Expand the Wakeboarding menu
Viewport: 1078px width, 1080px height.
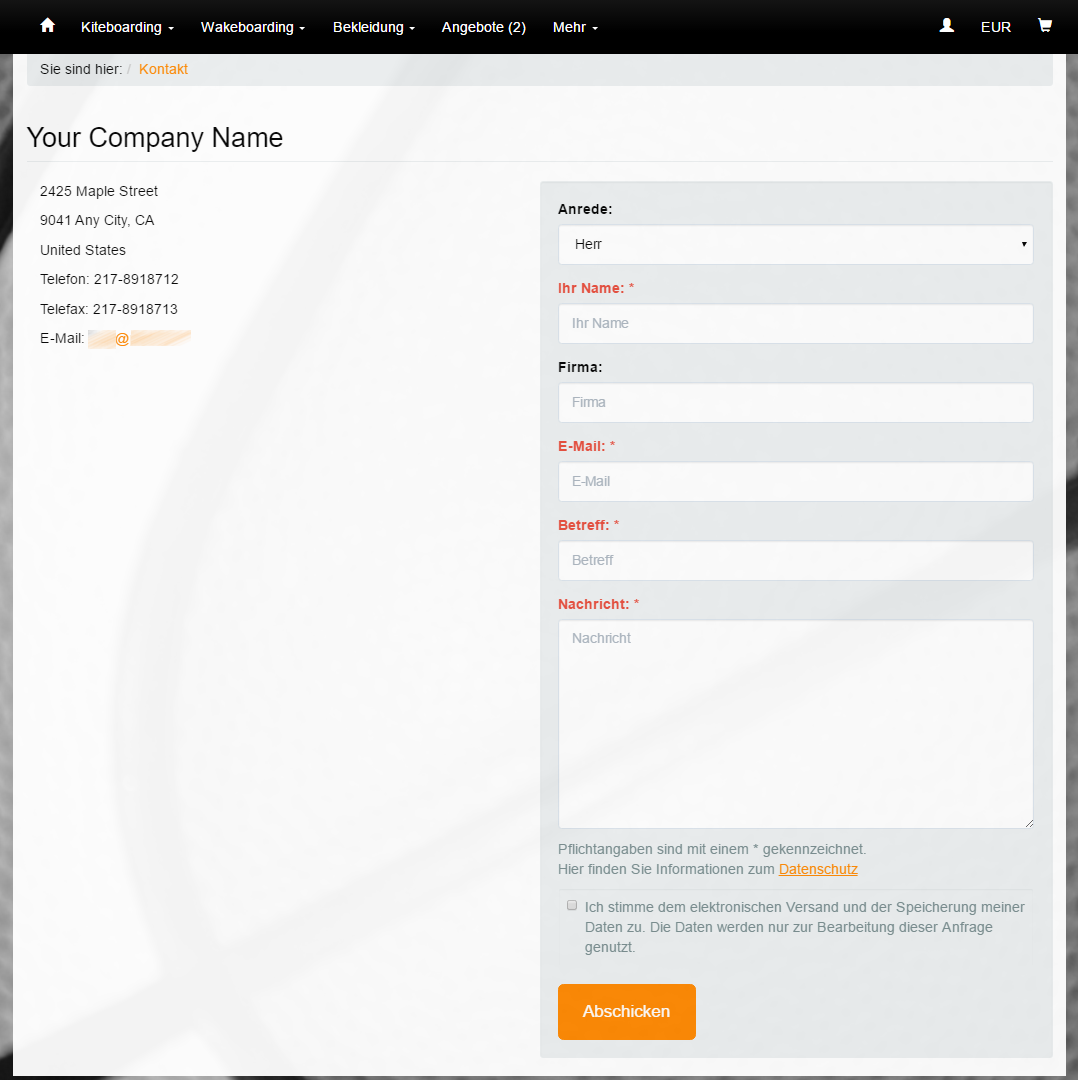click(253, 27)
